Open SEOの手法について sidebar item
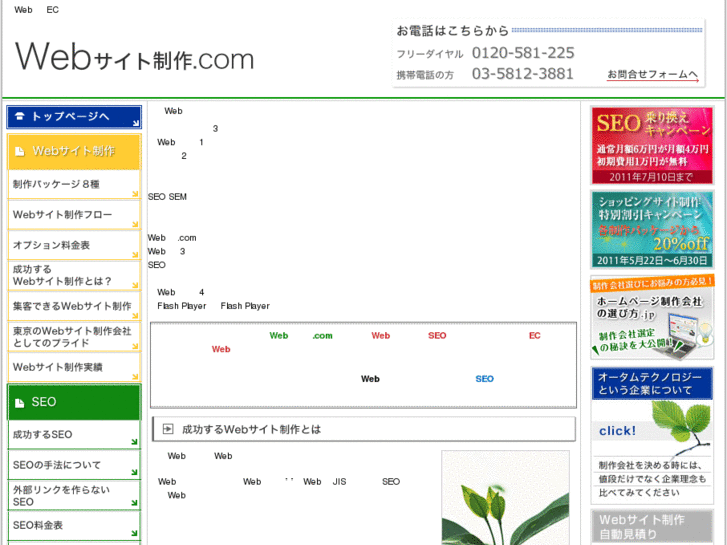The image size is (727, 545). 74,465
